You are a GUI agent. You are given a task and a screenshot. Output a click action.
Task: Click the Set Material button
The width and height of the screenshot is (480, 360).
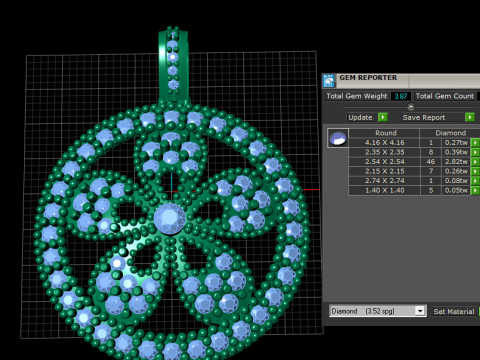coord(454,311)
